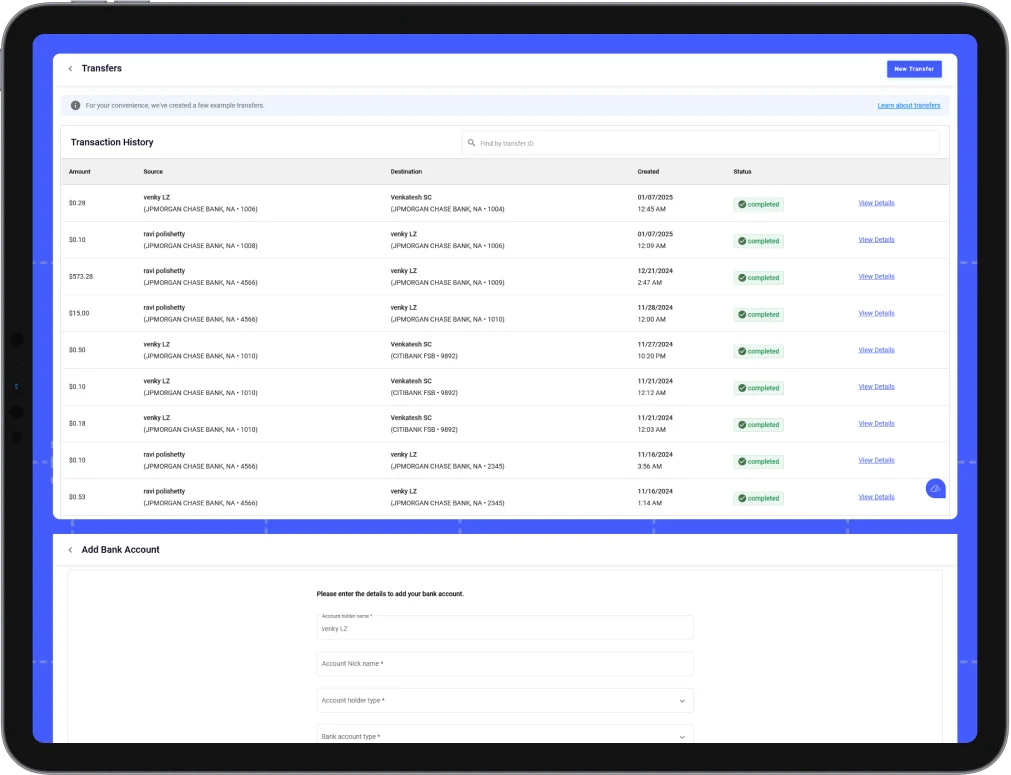View Details of the $0.53 transfer

point(876,497)
